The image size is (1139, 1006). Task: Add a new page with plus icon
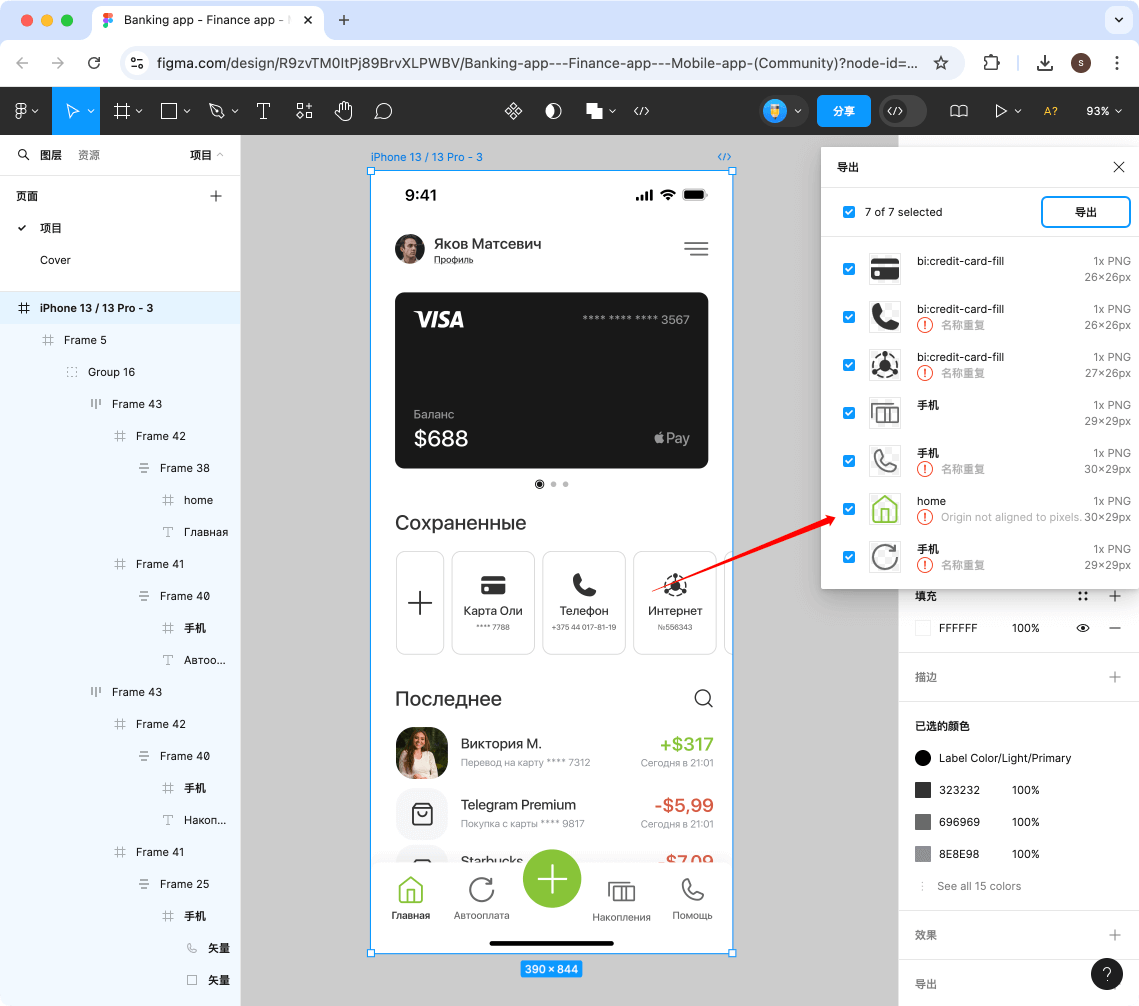pos(216,196)
